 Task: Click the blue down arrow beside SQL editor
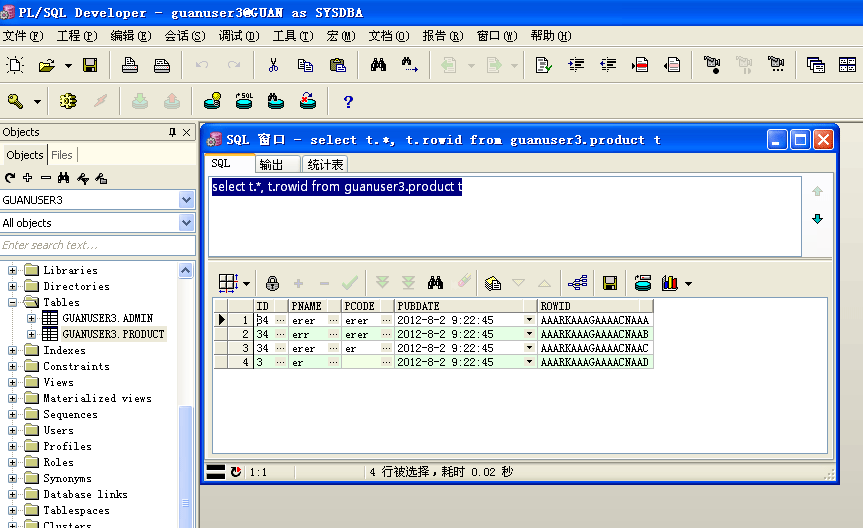coord(817,219)
